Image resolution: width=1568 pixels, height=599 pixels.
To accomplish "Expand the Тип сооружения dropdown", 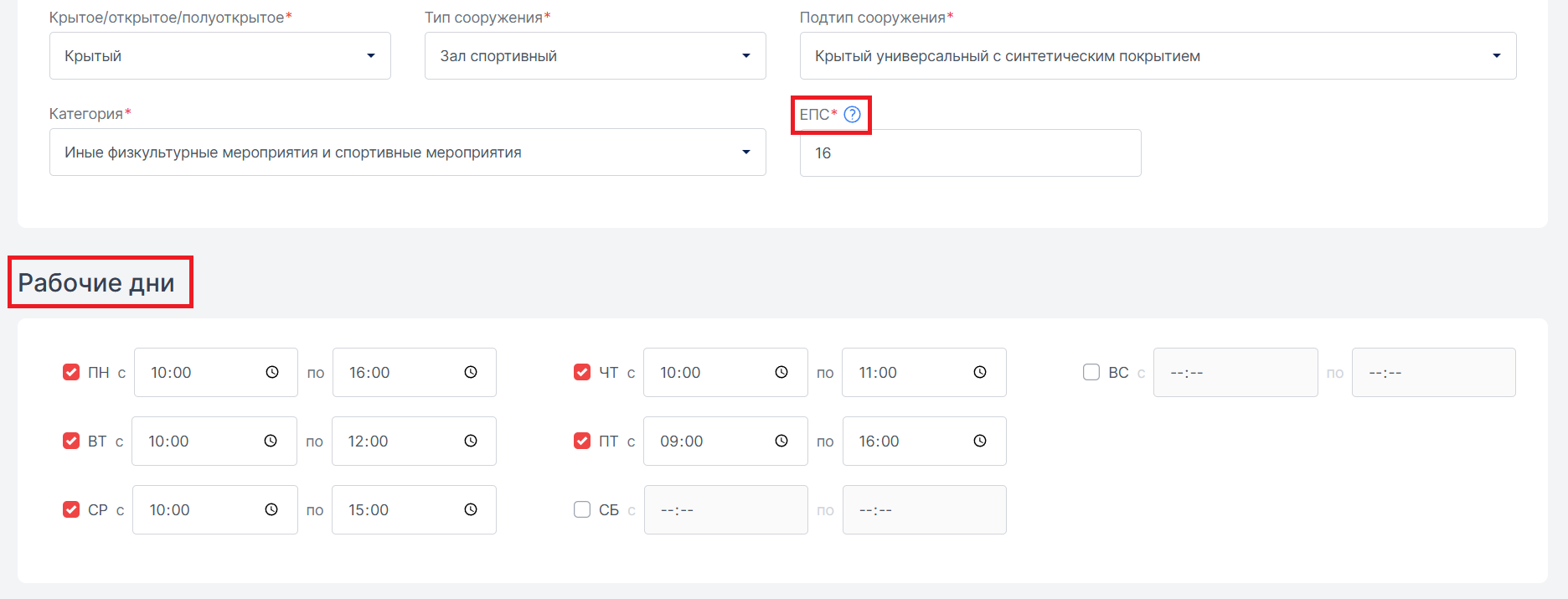I will click(595, 56).
